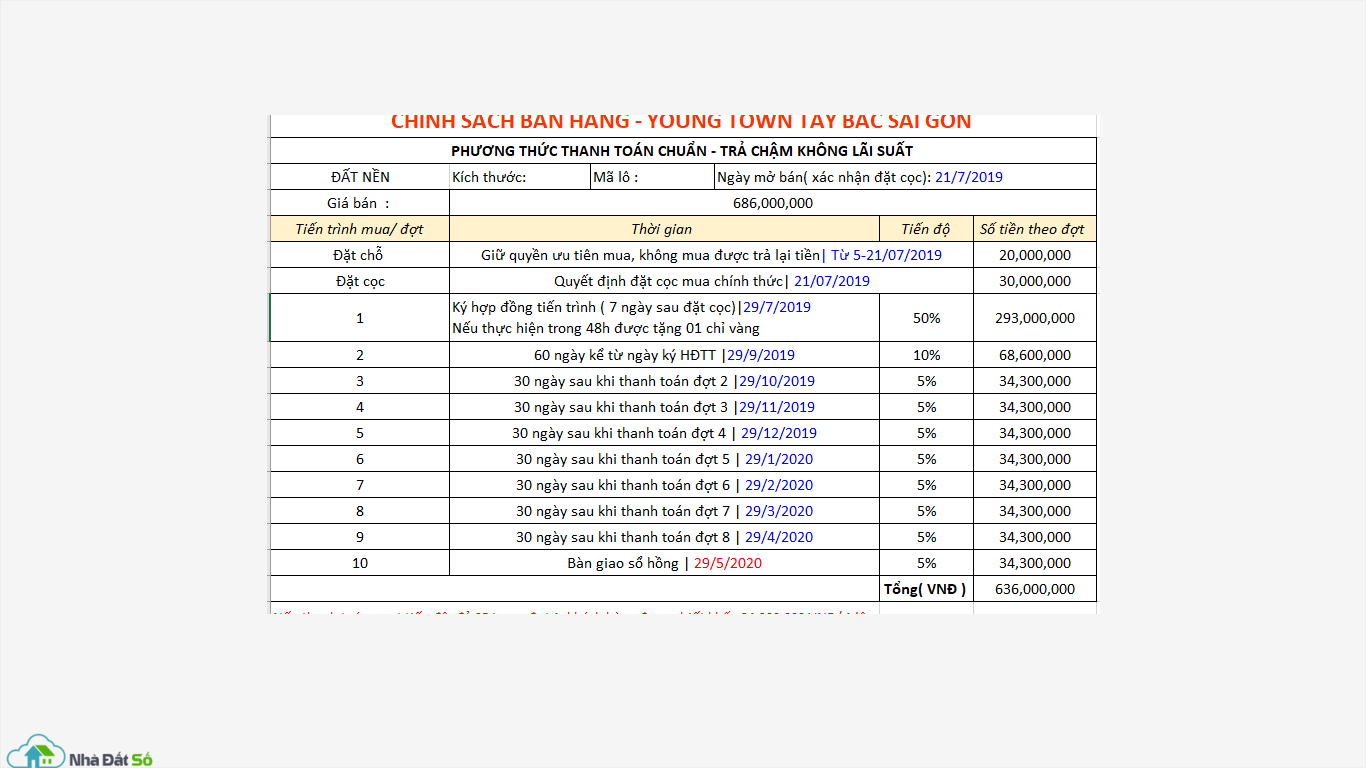
Task: Click the amount 68,600,000
Action: pos(1035,355)
